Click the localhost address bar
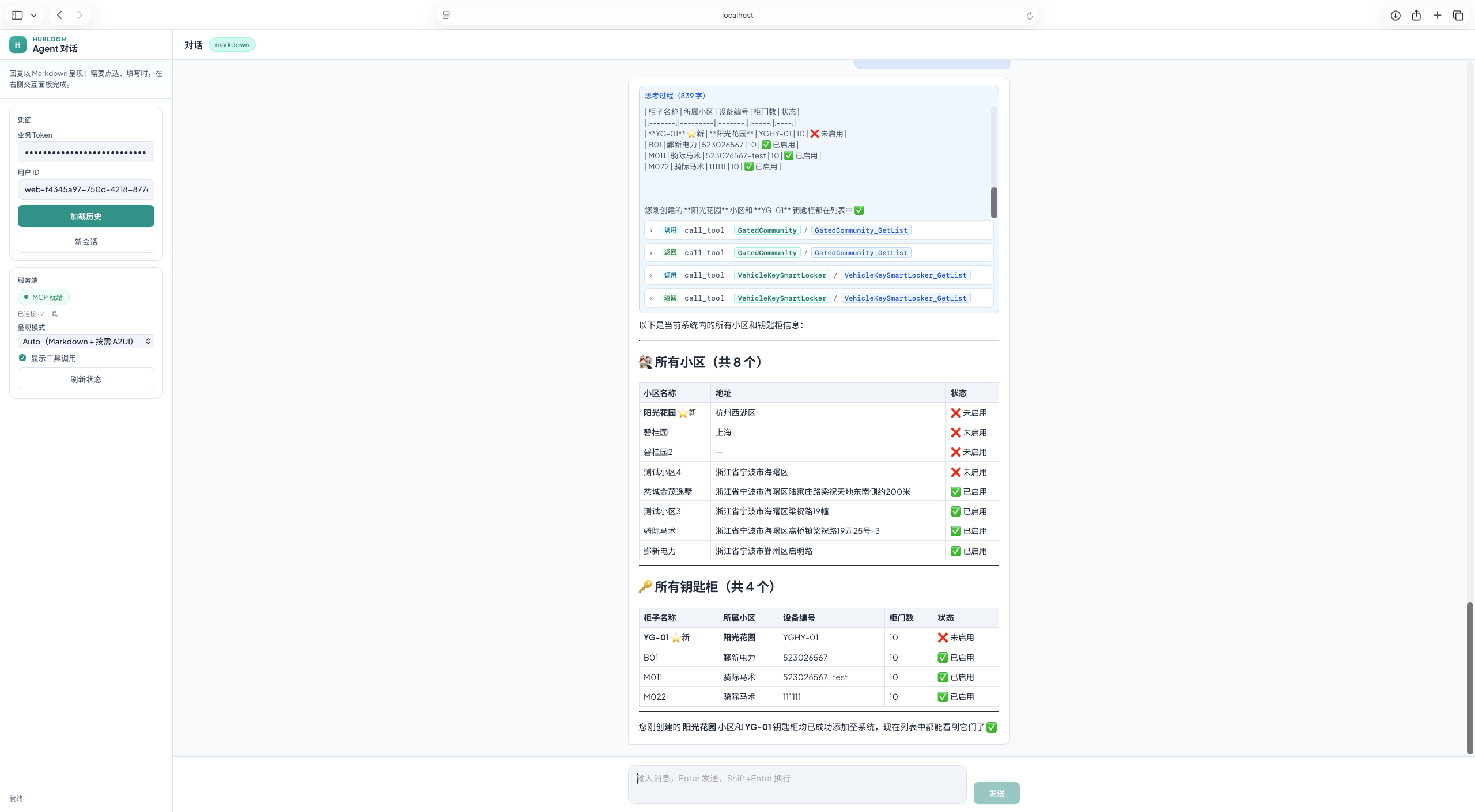 [737, 15]
